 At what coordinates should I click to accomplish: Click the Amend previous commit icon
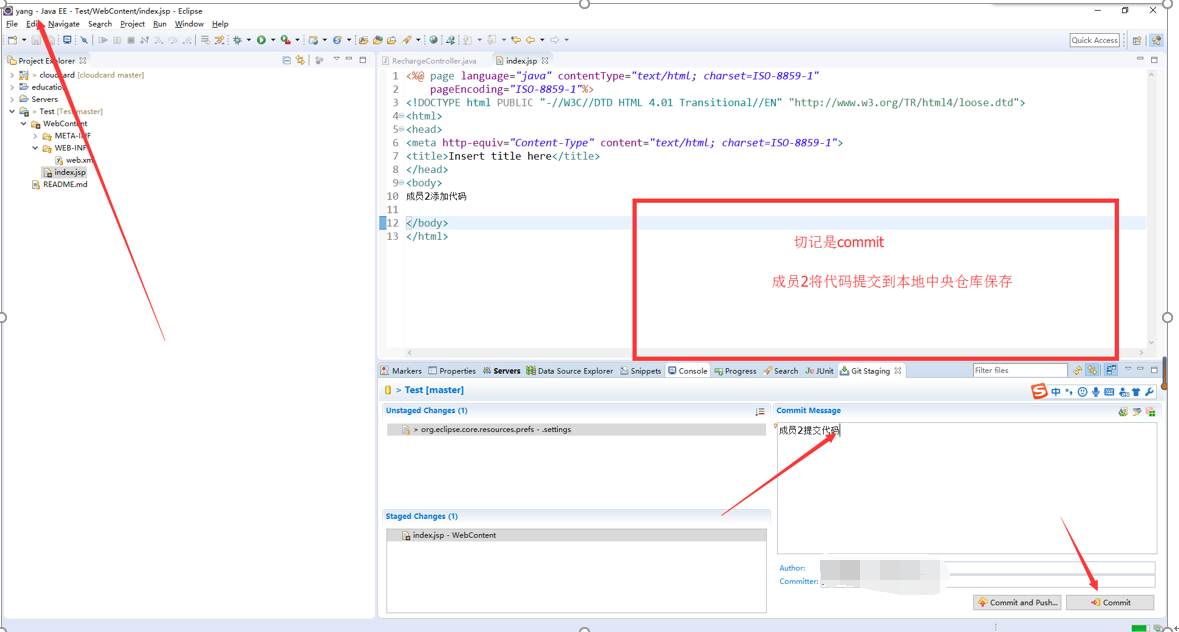coord(1123,412)
